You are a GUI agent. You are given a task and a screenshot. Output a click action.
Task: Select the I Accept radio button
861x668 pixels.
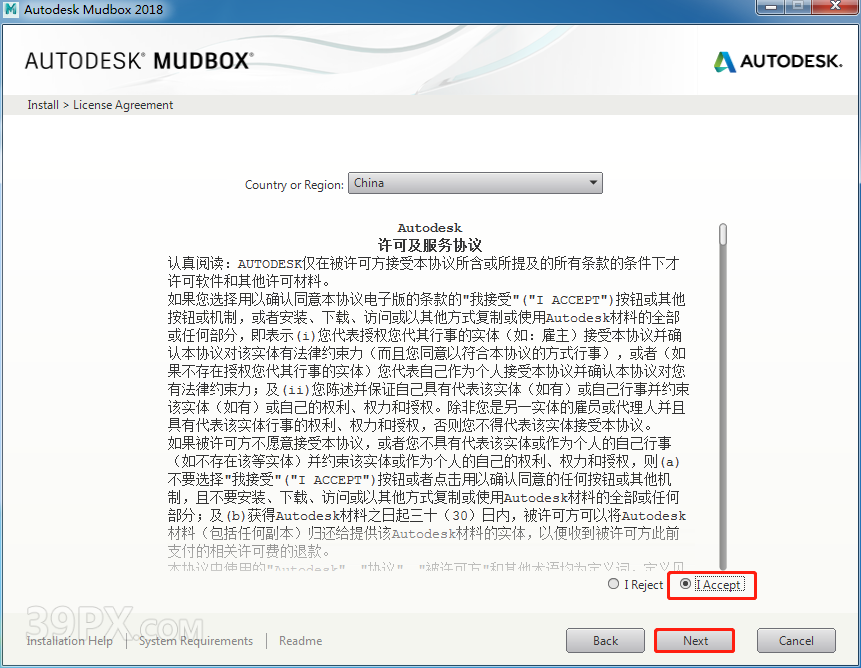[x=685, y=584]
